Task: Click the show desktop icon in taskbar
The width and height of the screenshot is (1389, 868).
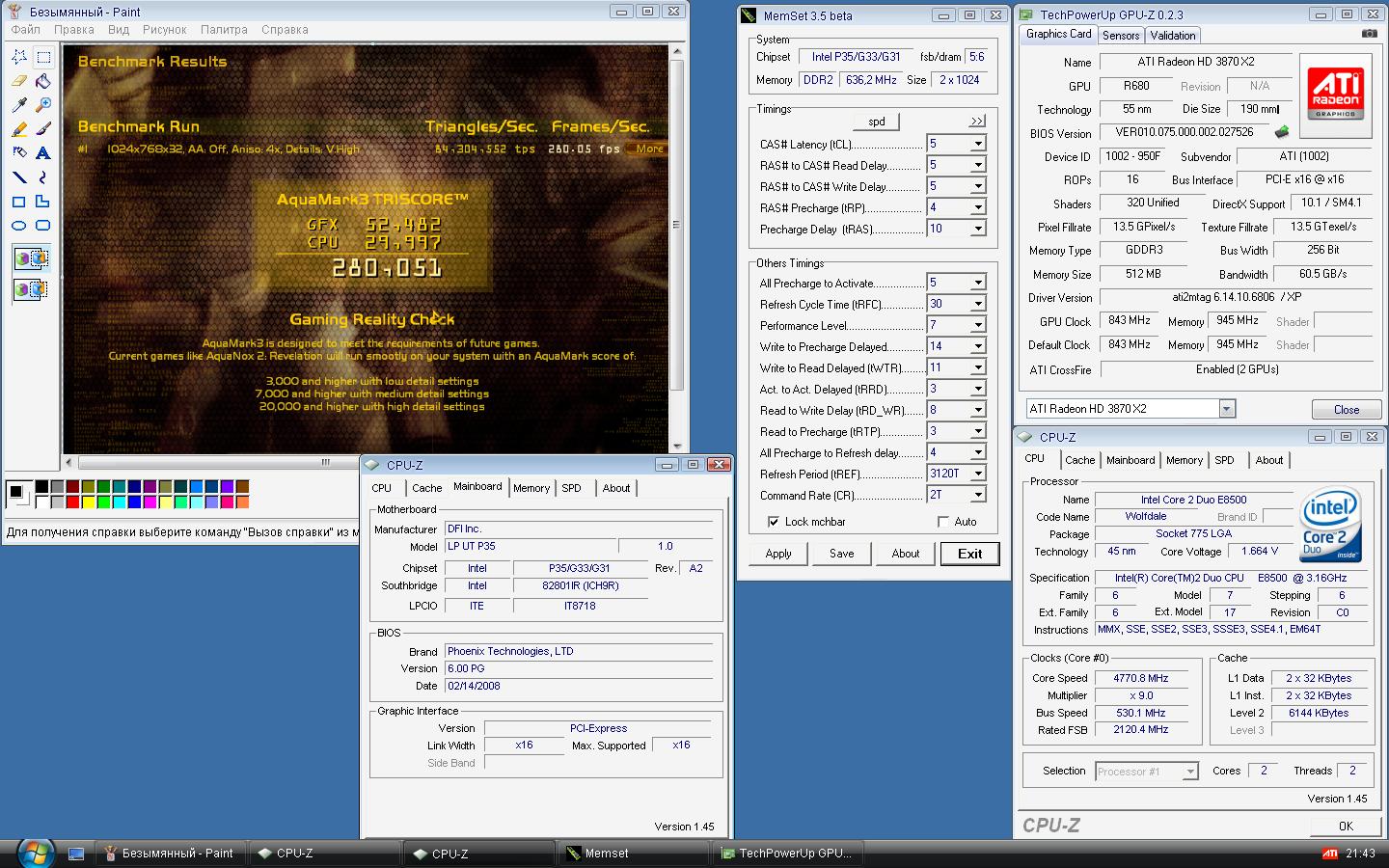Action: (x=76, y=854)
